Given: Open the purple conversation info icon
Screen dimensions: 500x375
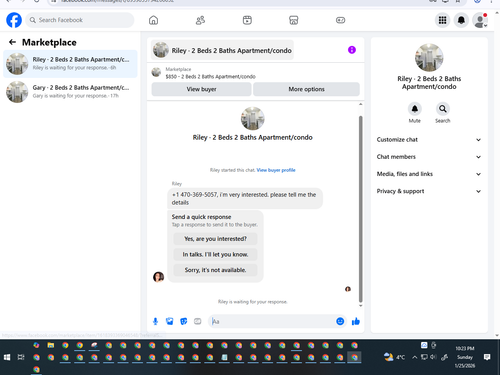Looking at the screenshot, I should [x=352, y=50].
